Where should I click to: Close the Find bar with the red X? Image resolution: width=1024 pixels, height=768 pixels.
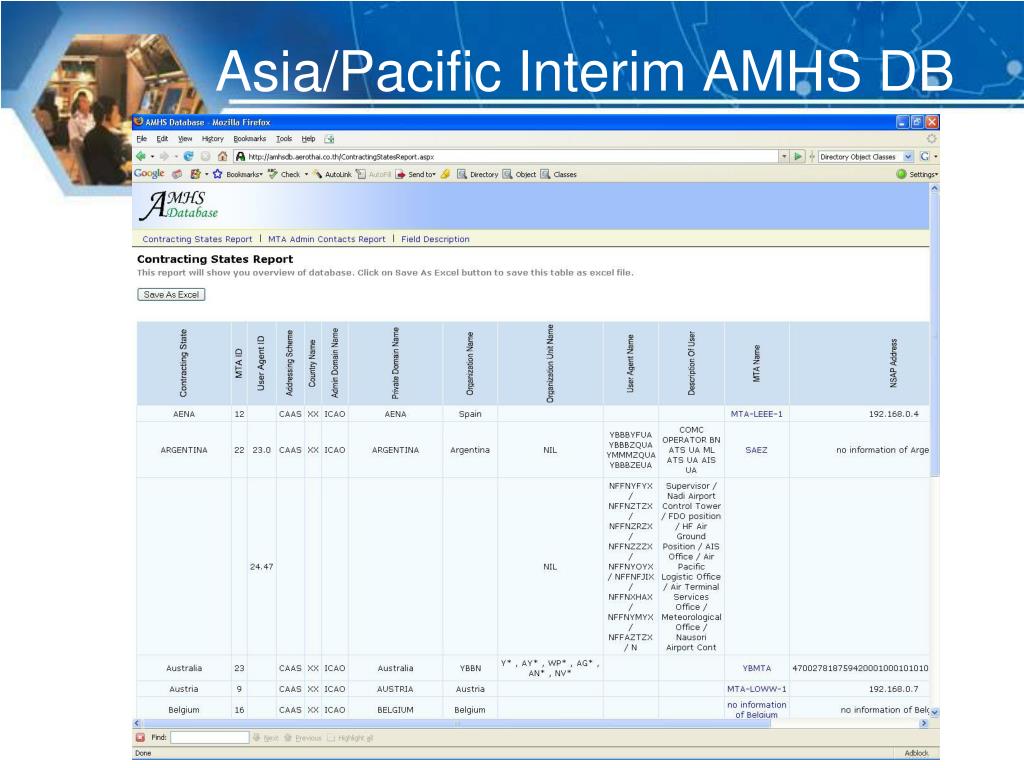(x=140, y=737)
